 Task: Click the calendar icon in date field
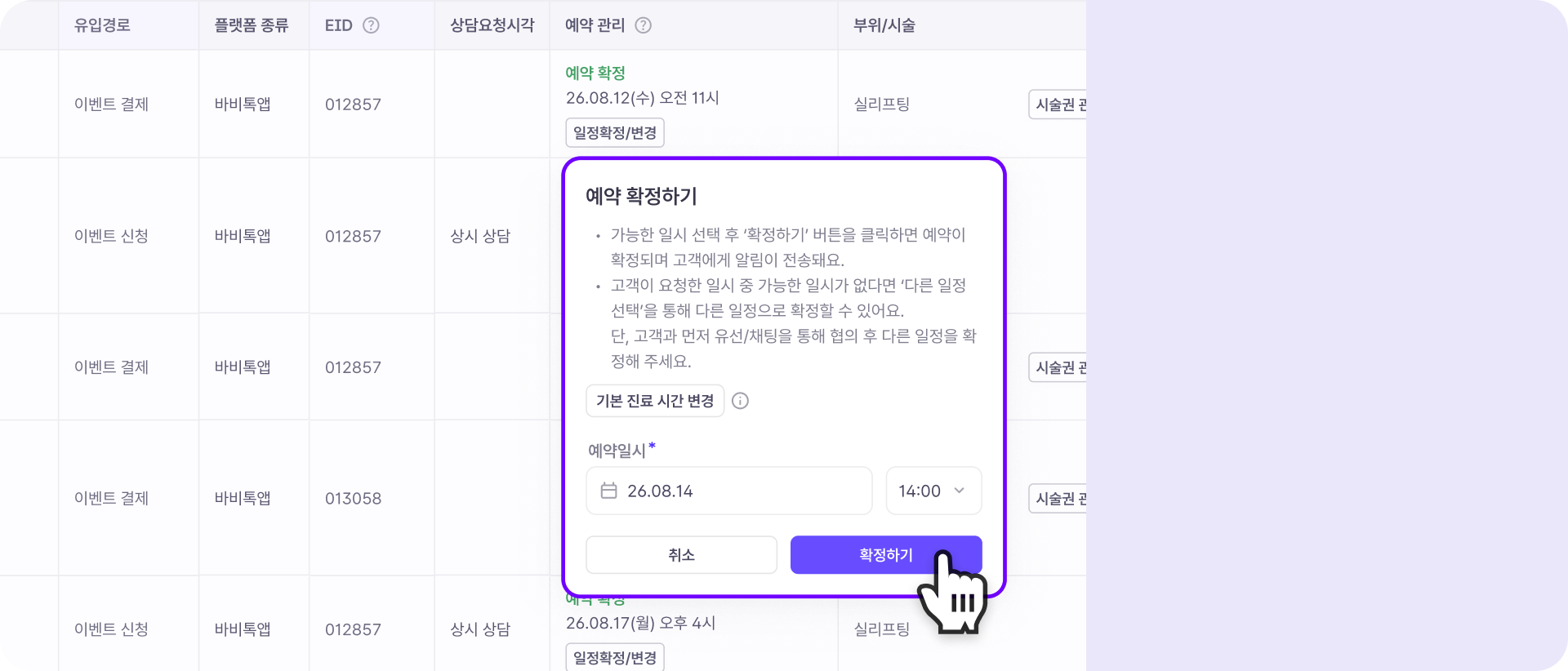pyautogui.click(x=608, y=491)
